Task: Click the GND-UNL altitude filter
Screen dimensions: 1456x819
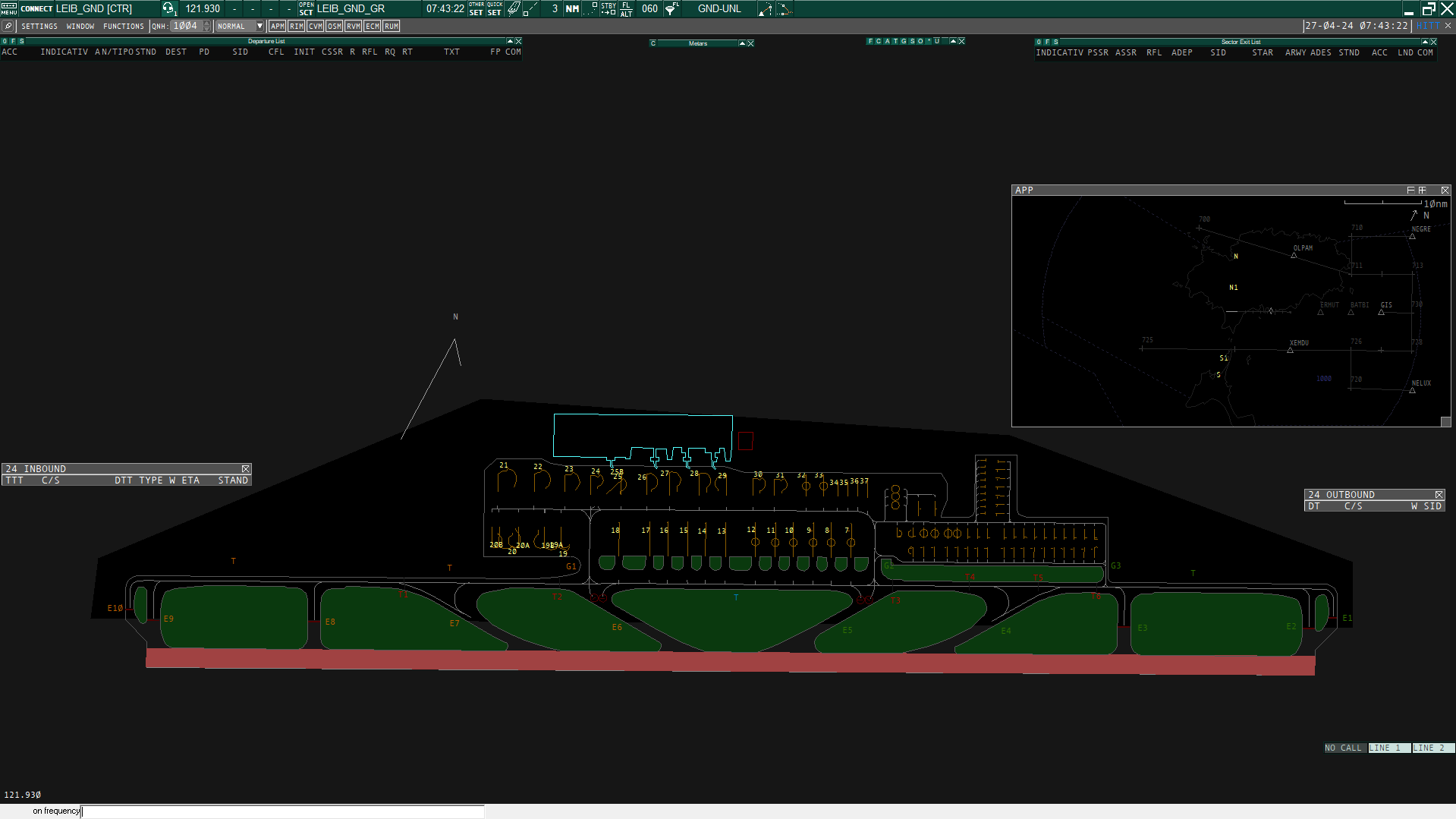Action: [719, 9]
